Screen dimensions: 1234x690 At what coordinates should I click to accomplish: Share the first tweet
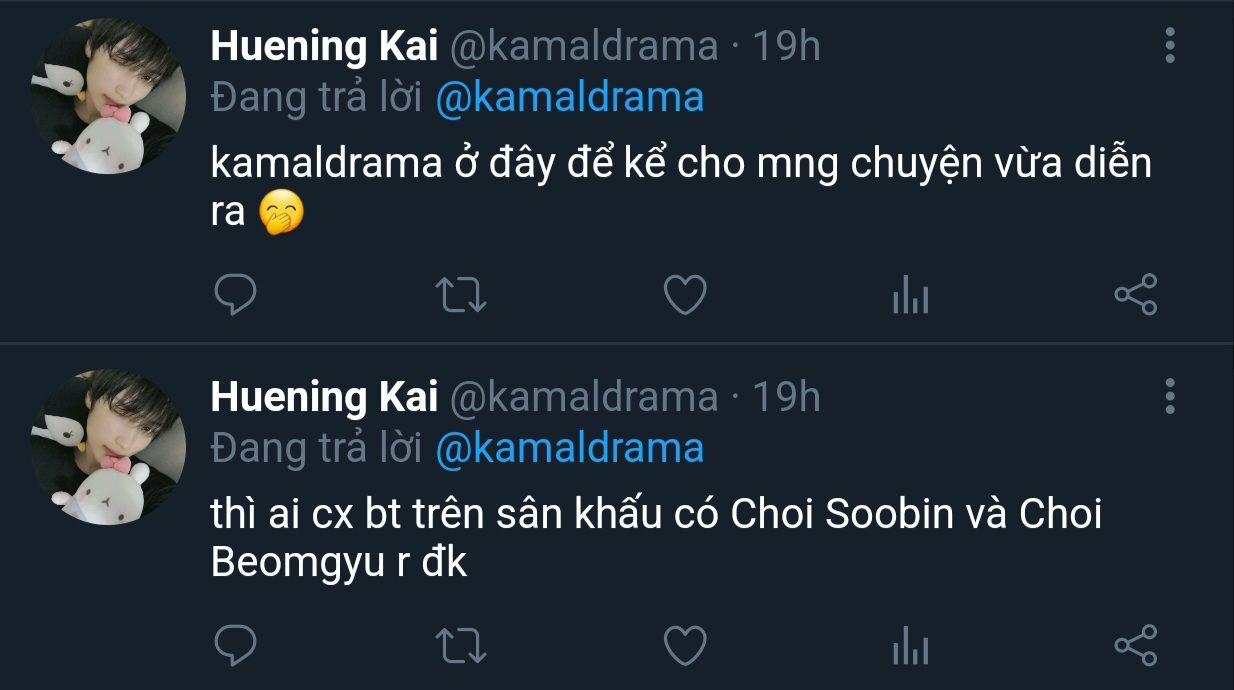click(1135, 295)
